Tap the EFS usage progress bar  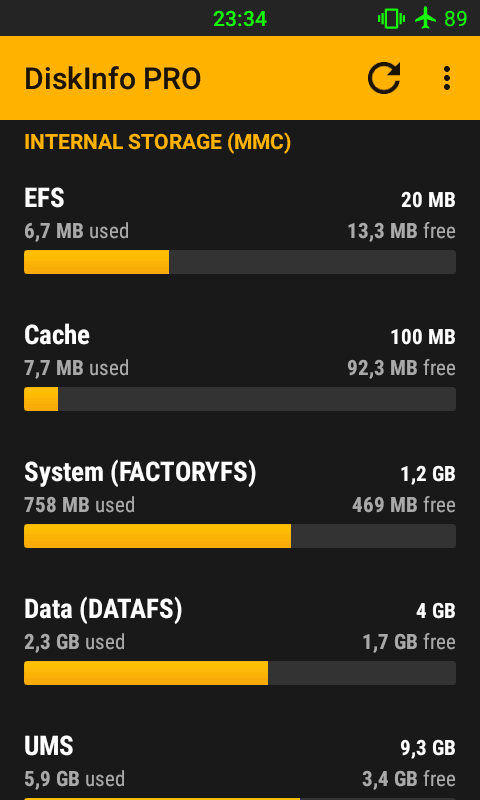pyautogui.click(x=240, y=262)
